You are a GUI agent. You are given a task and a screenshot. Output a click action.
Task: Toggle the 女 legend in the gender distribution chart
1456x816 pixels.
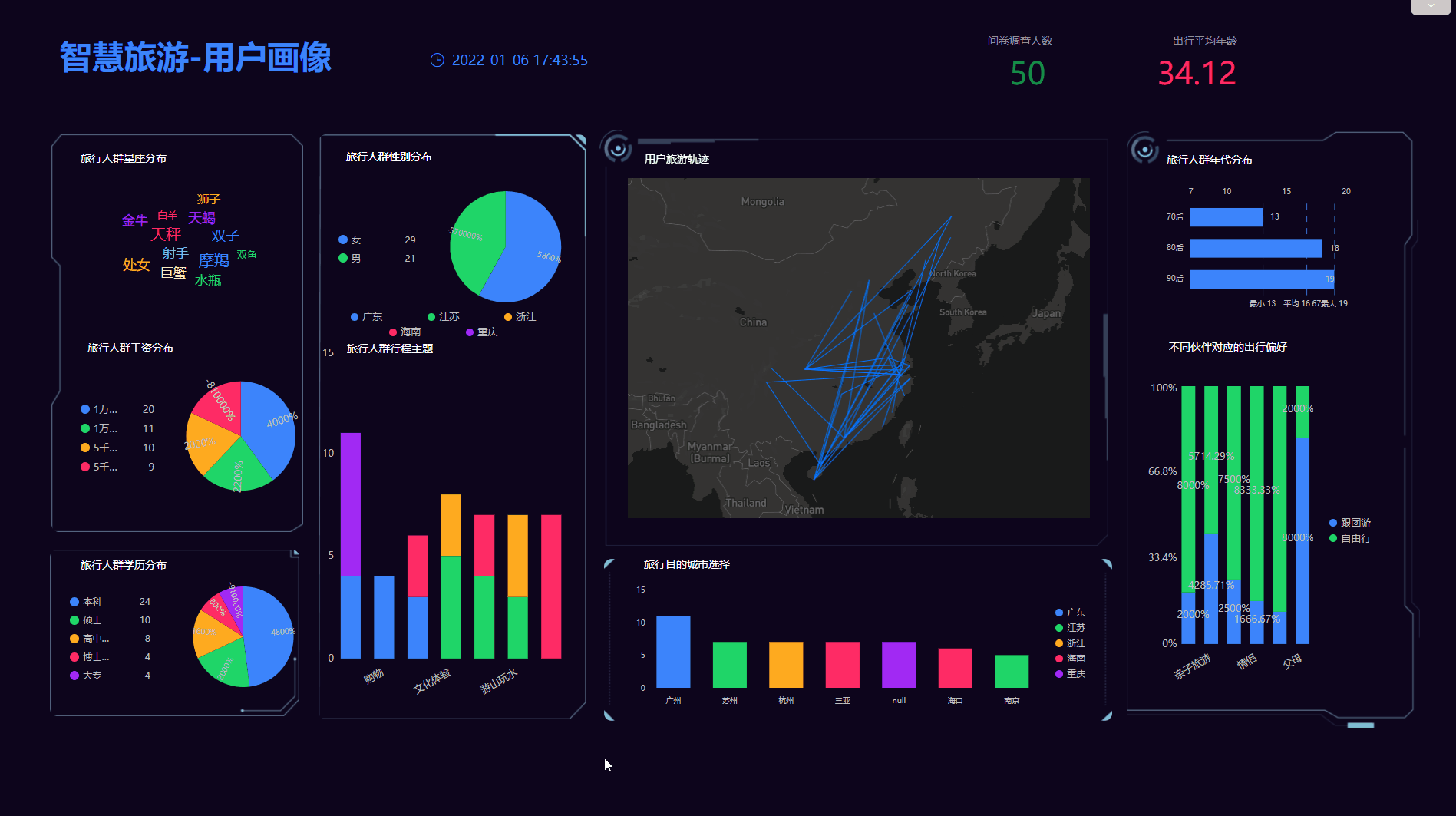click(x=349, y=240)
